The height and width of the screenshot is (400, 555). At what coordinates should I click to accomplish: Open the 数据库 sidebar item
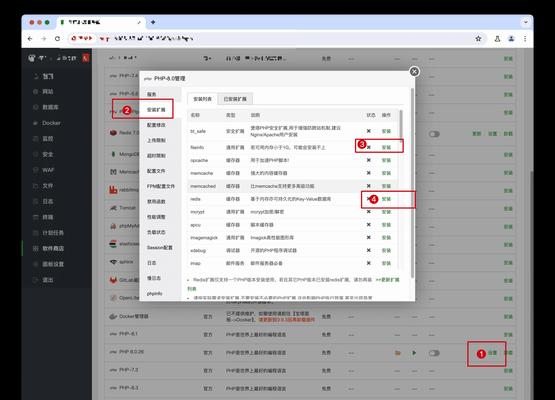[50, 107]
